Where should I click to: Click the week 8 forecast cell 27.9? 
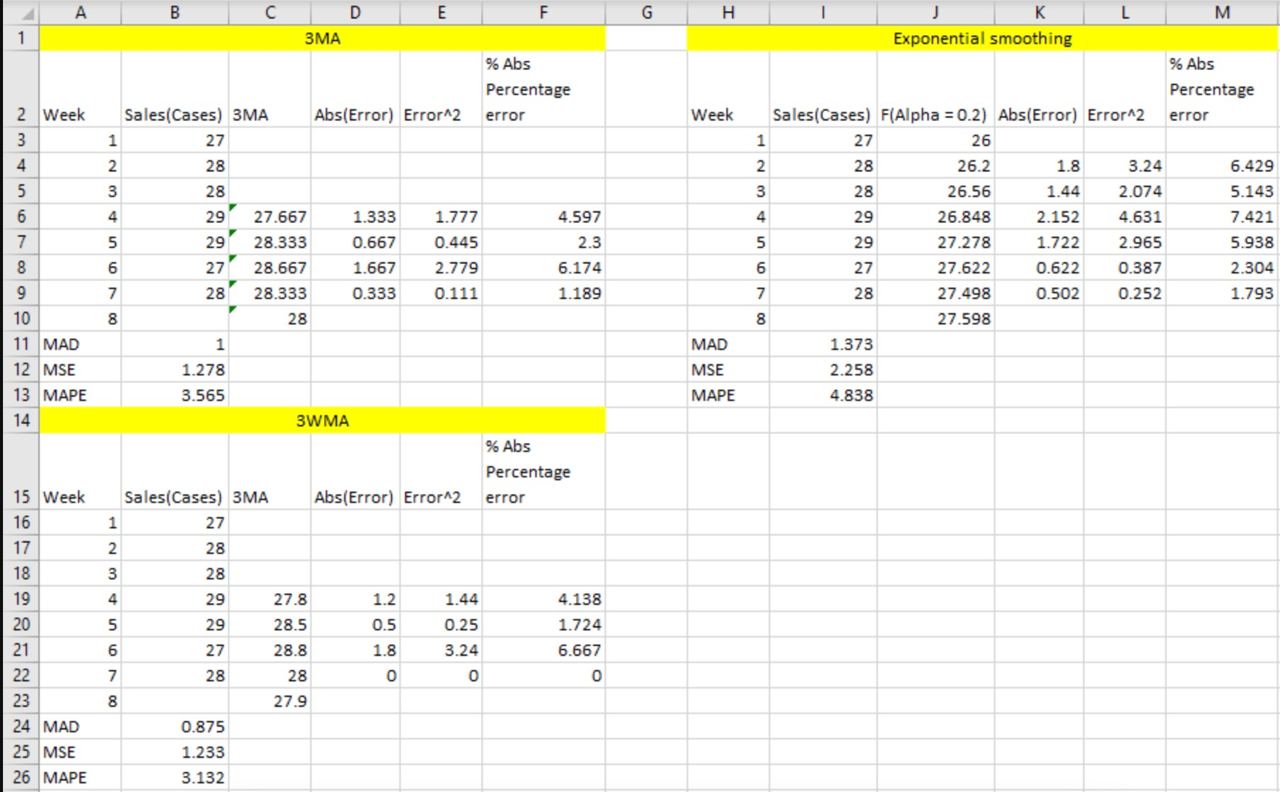tap(270, 702)
